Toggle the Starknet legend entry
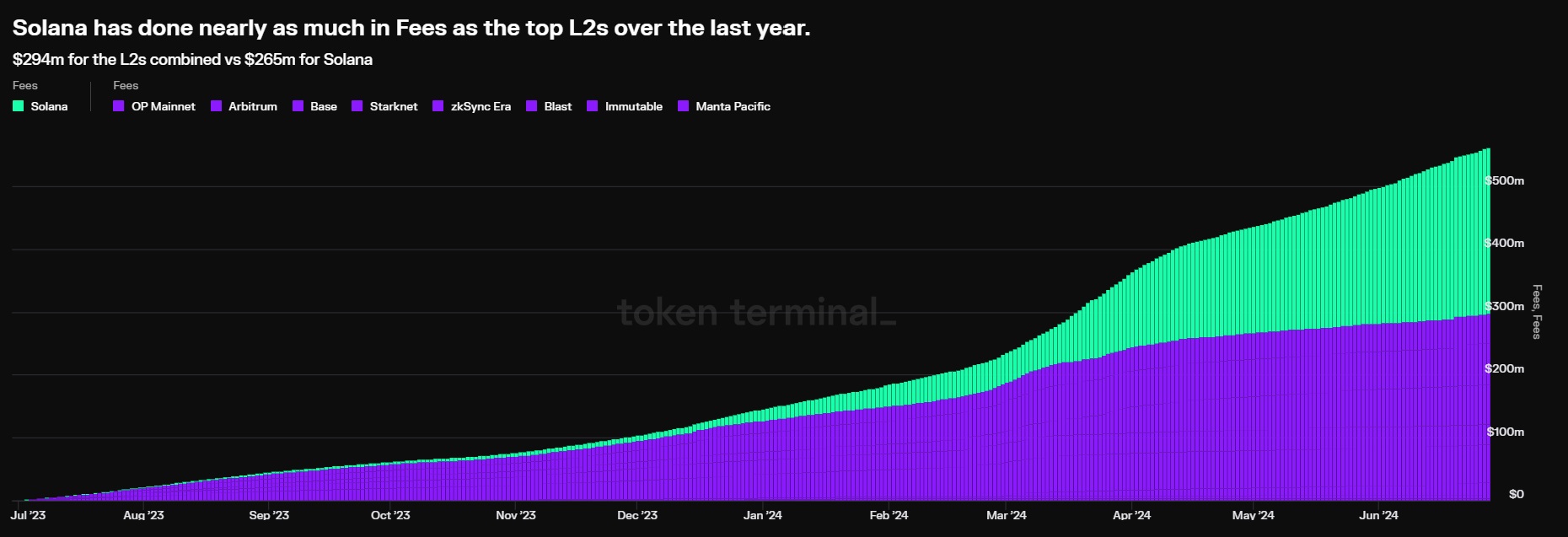This screenshot has height=537, width=1568. [x=384, y=106]
